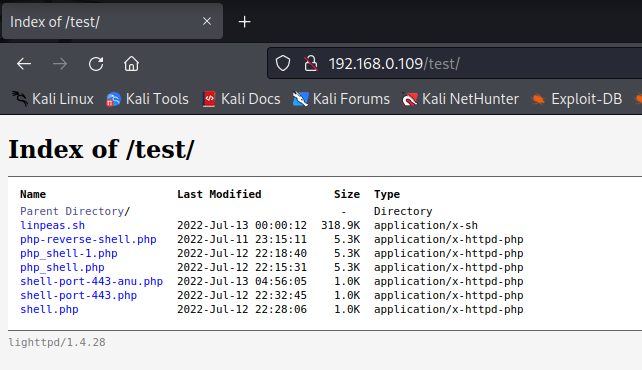Screen dimensions: 642x370
Task: Open a new tab with the plus icon
Action: coord(244,22)
